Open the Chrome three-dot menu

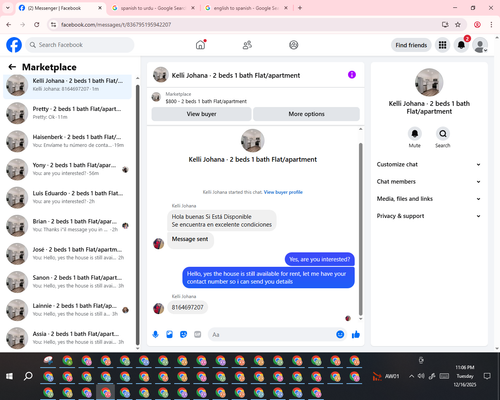[x=491, y=25]
